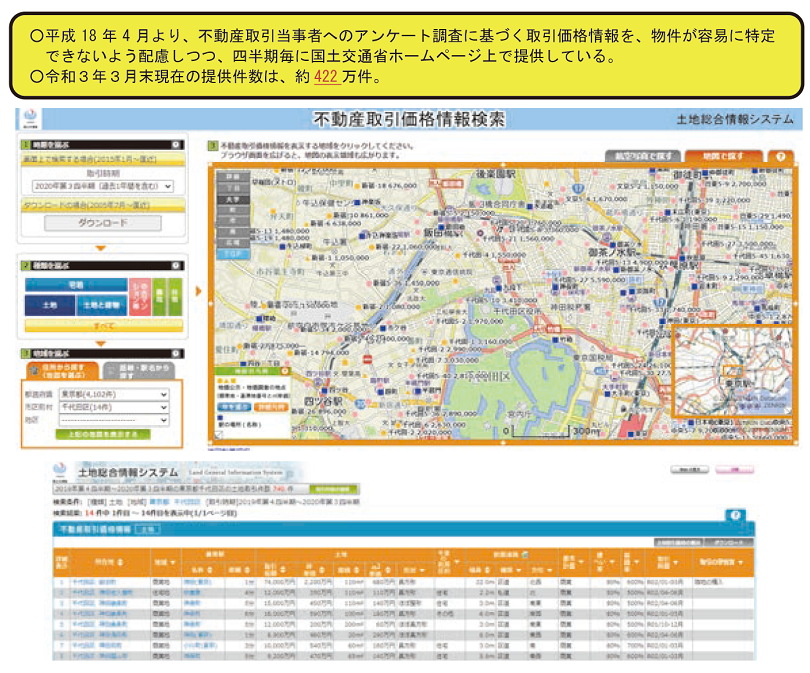Sort results by 前面道路 幅員 column
The image size is (810, 673).
coord(487,570)
